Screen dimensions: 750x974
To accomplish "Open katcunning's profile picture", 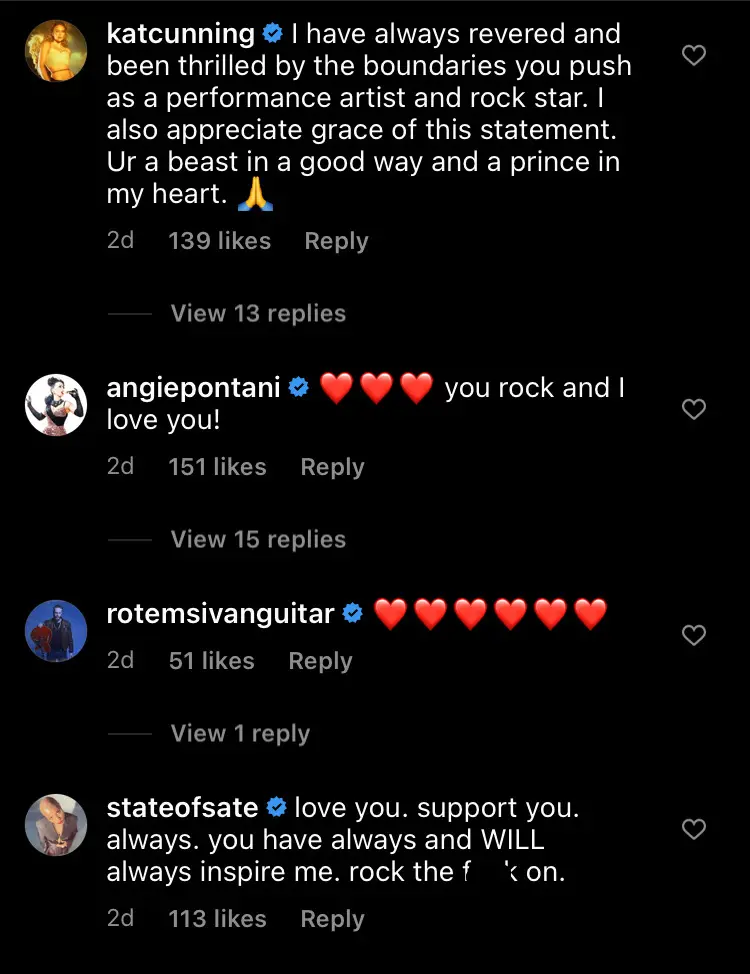I will 56,55.
